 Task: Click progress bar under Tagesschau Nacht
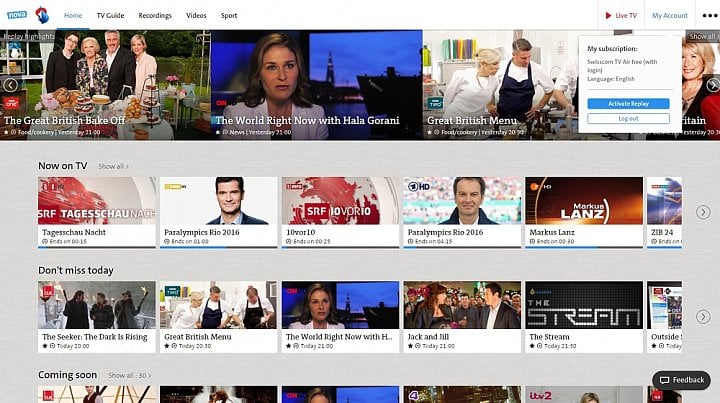click(97, 247)
